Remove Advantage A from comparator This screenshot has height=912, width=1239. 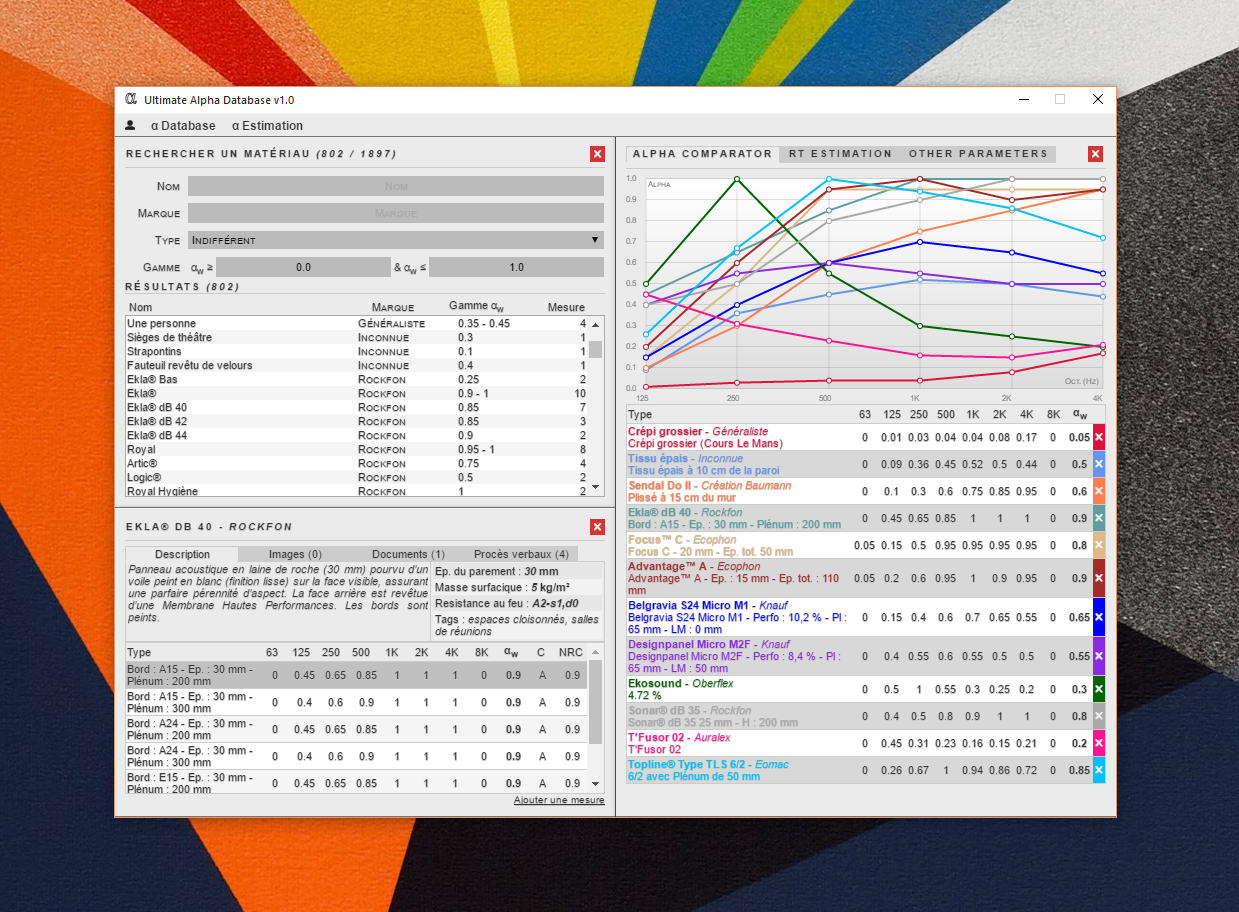[1099, 578]
